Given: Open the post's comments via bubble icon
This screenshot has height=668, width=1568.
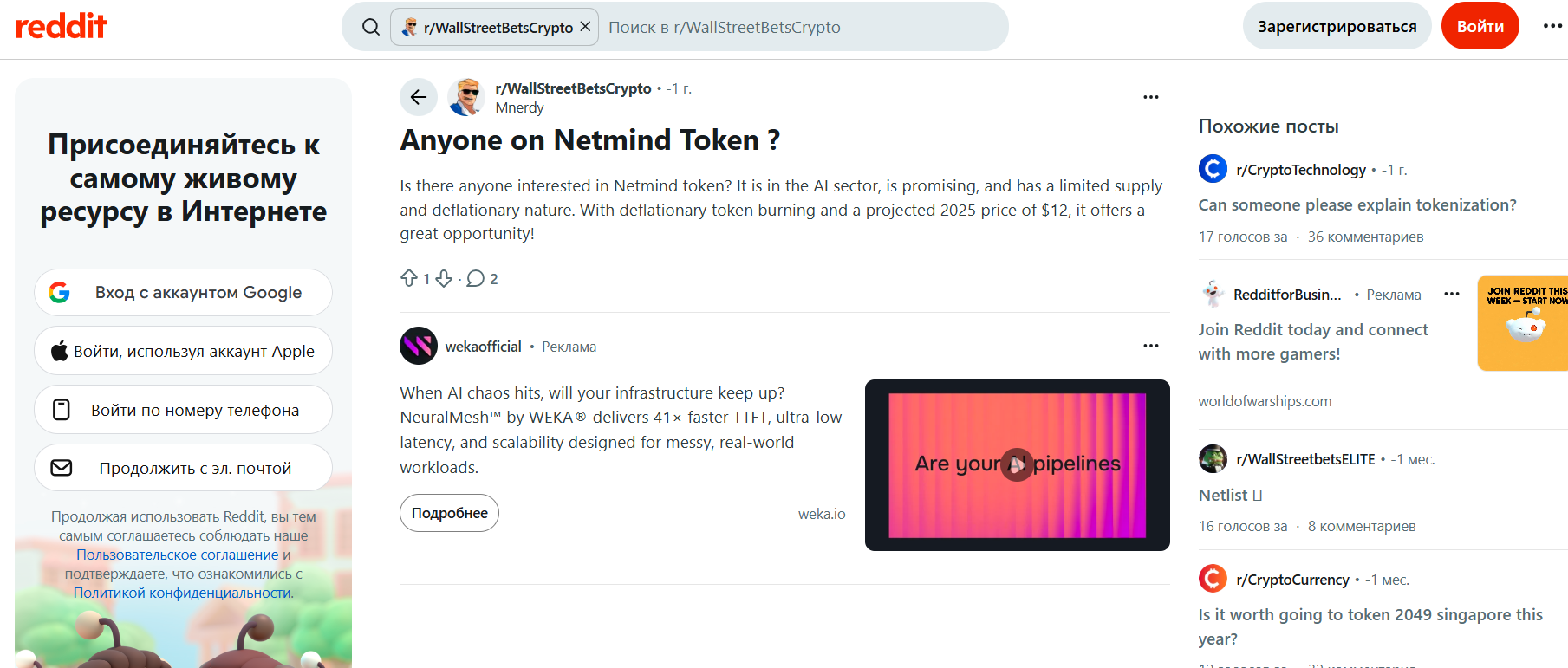Looking at the screenshot, I should pos(475,278).
